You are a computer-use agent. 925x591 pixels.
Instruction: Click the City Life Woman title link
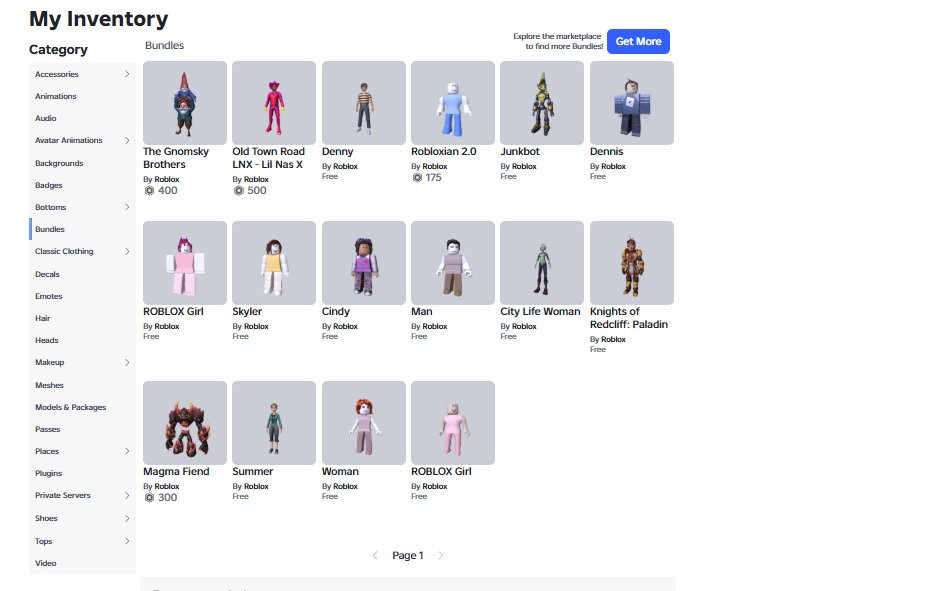(x=540, y=311)
